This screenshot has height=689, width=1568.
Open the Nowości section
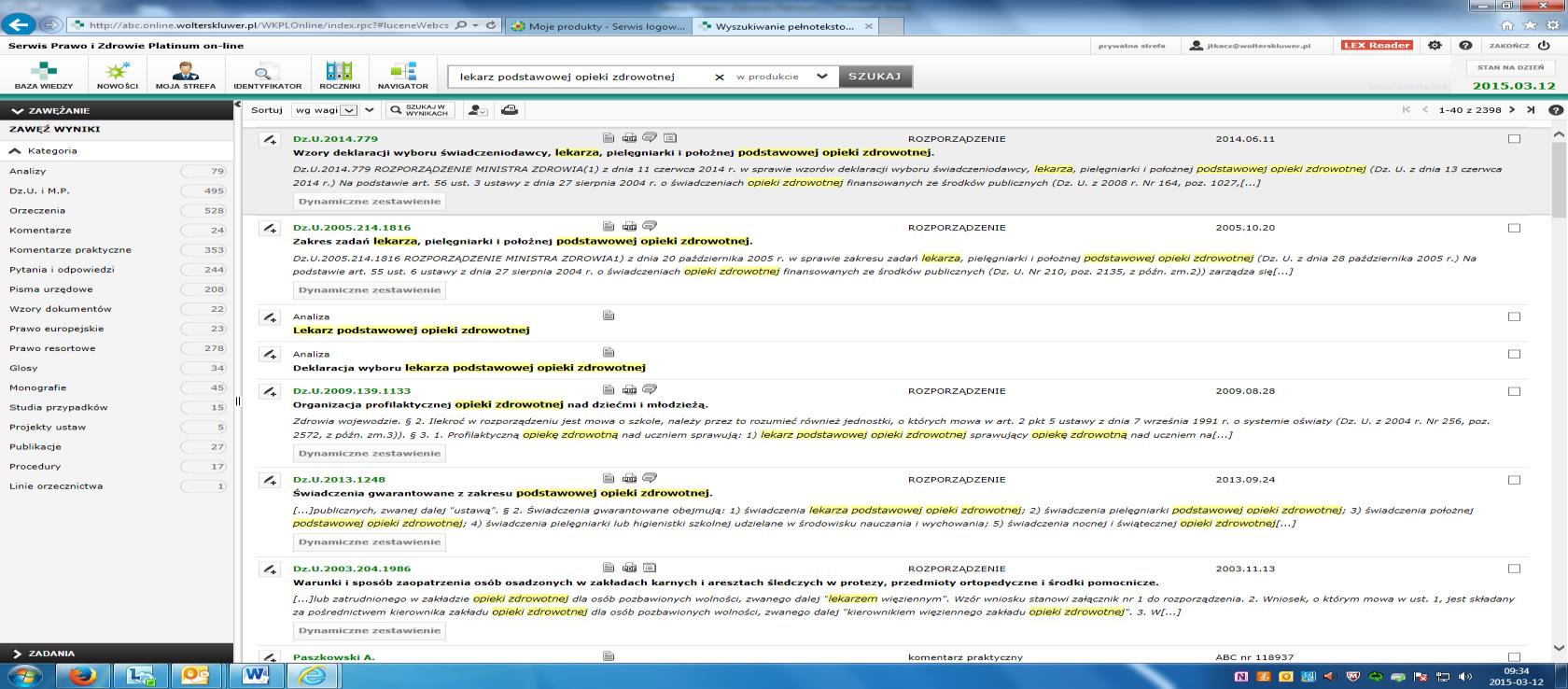[x=117, y=75]
